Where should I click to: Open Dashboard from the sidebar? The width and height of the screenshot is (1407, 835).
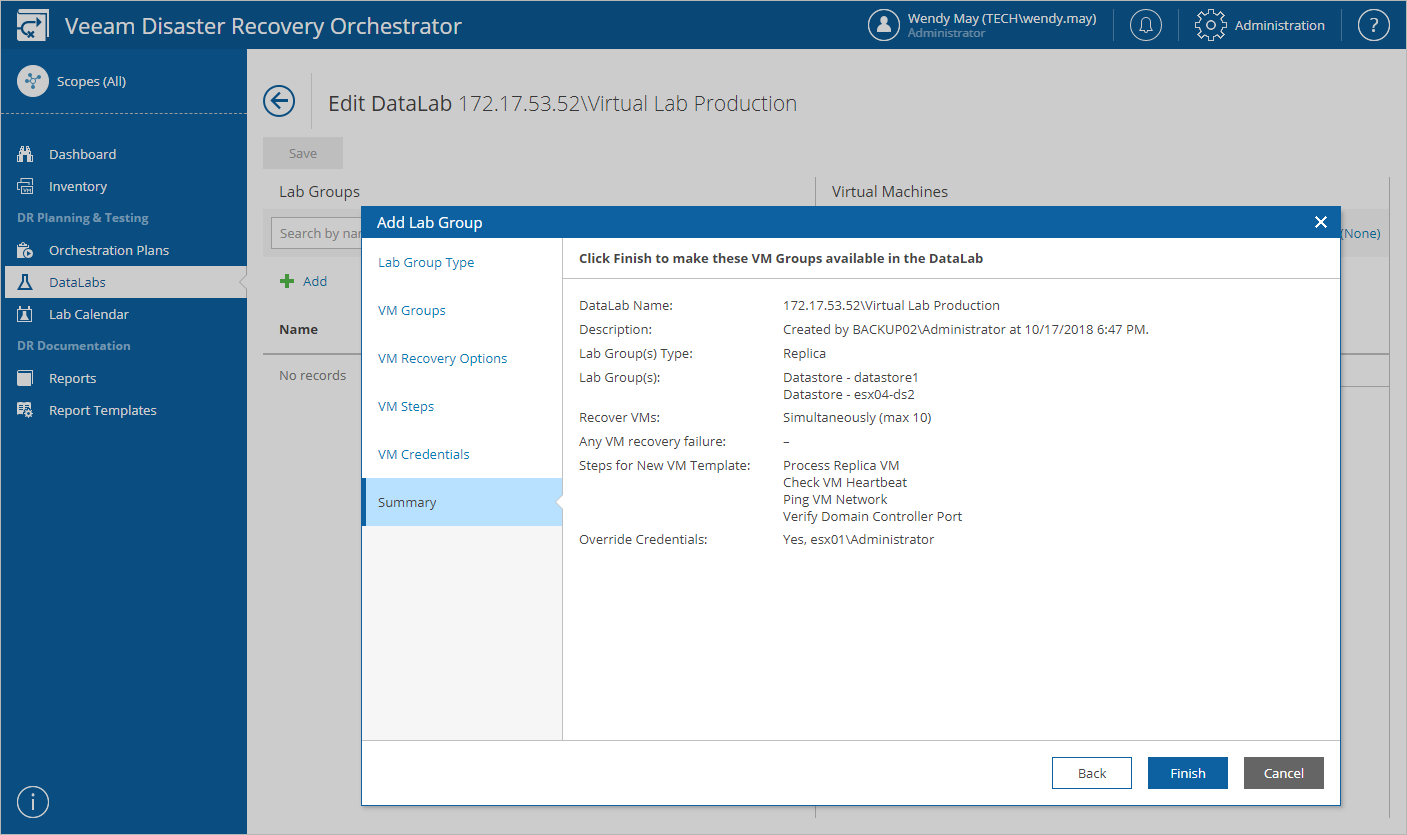(82, 154)
